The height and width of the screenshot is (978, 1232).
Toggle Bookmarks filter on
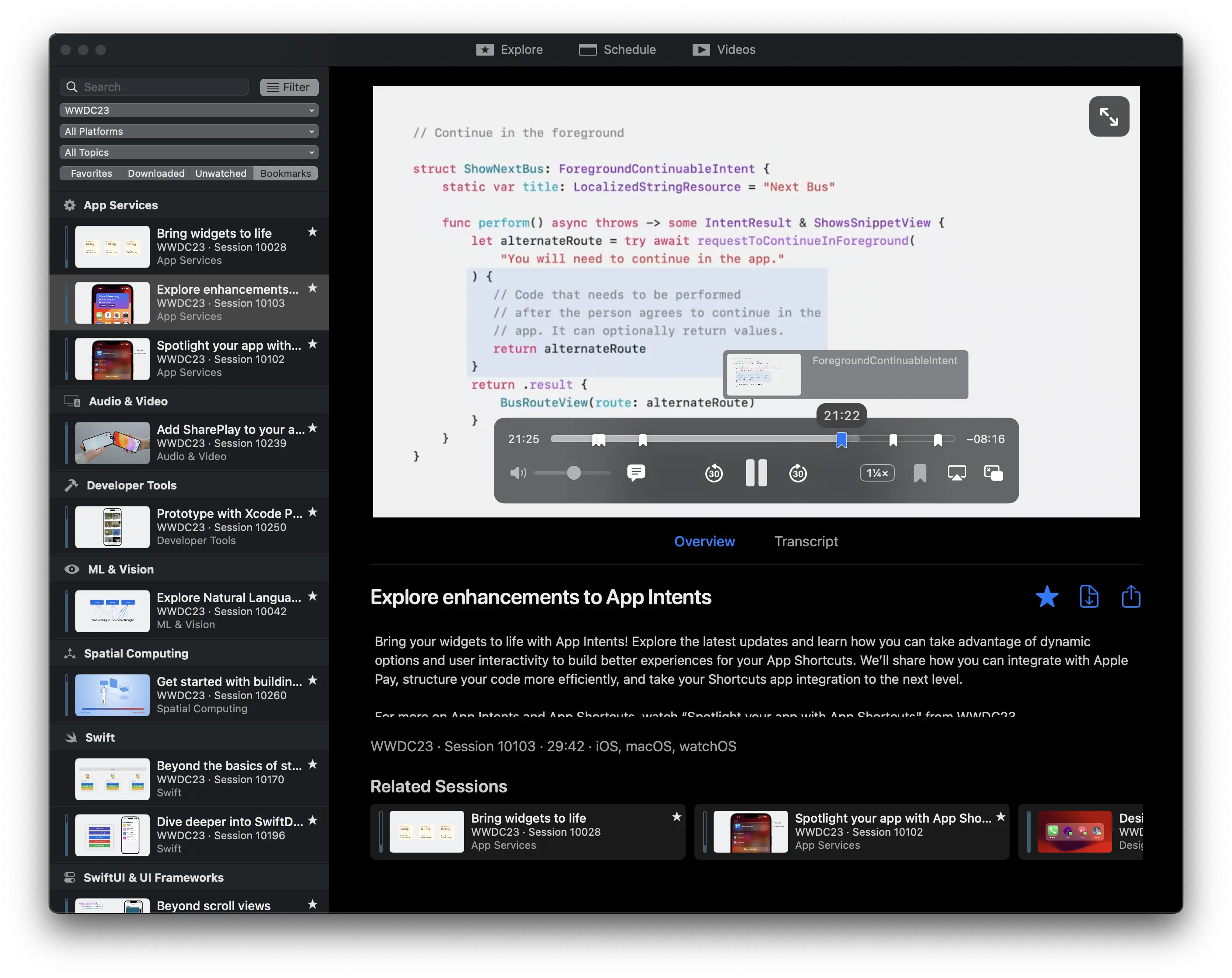[286, 173]
